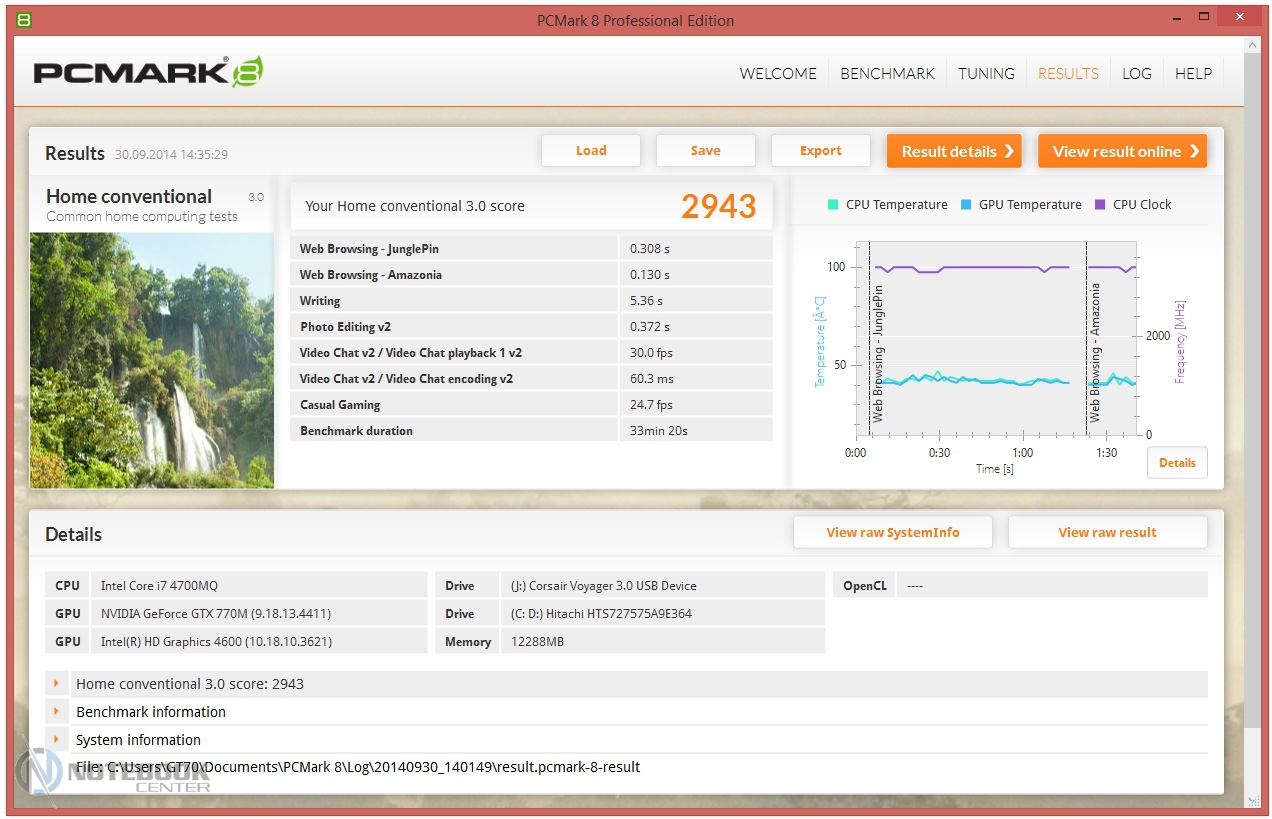The width and height of the screenshot is (1272, 819).
Task: Select the Web Browsing - Amazonia row
Action: pyautogui.click(x=532, y=275)
